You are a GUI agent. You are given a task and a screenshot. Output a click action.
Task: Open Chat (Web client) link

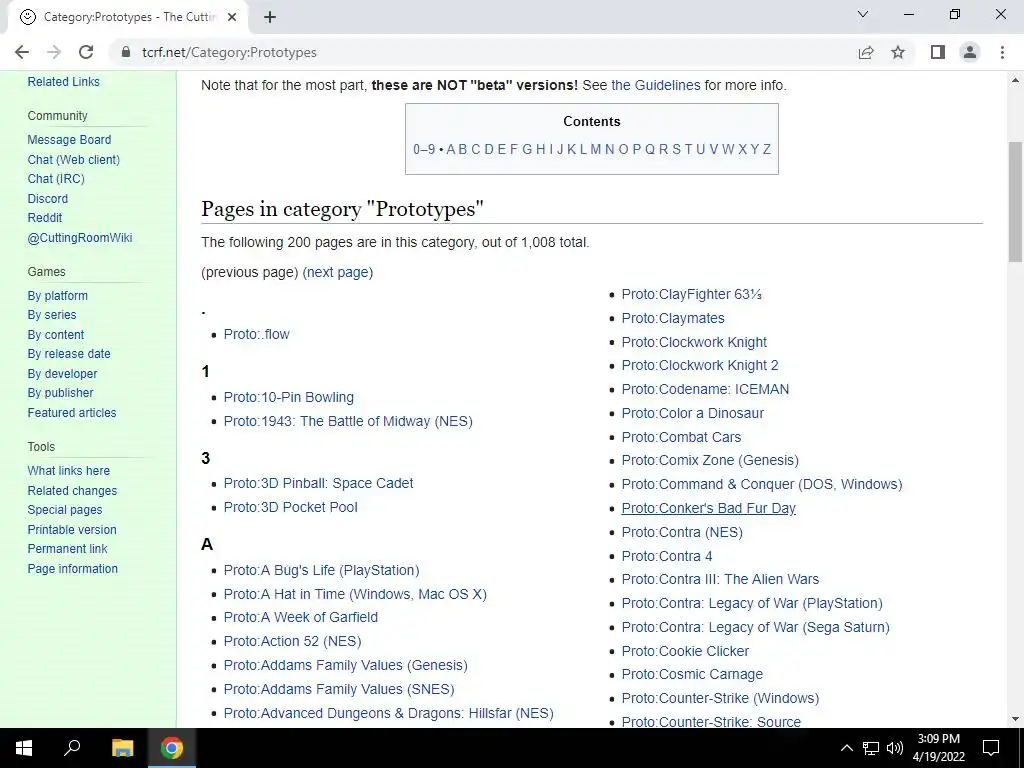click(x=74, y=159)
